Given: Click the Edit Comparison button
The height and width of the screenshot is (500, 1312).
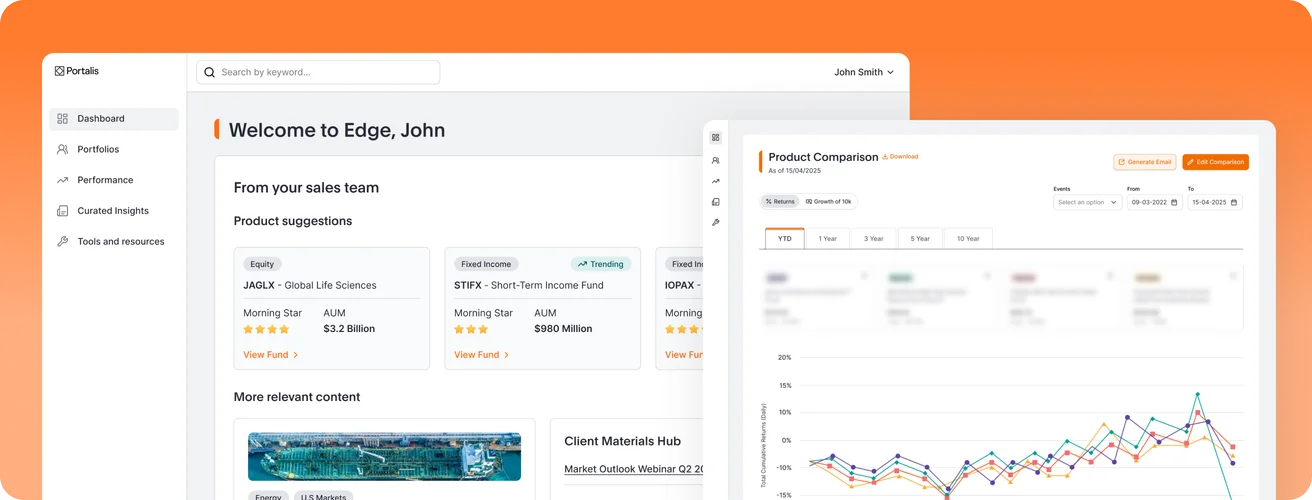Looking at the screenshot, I should coord(1215,162).
